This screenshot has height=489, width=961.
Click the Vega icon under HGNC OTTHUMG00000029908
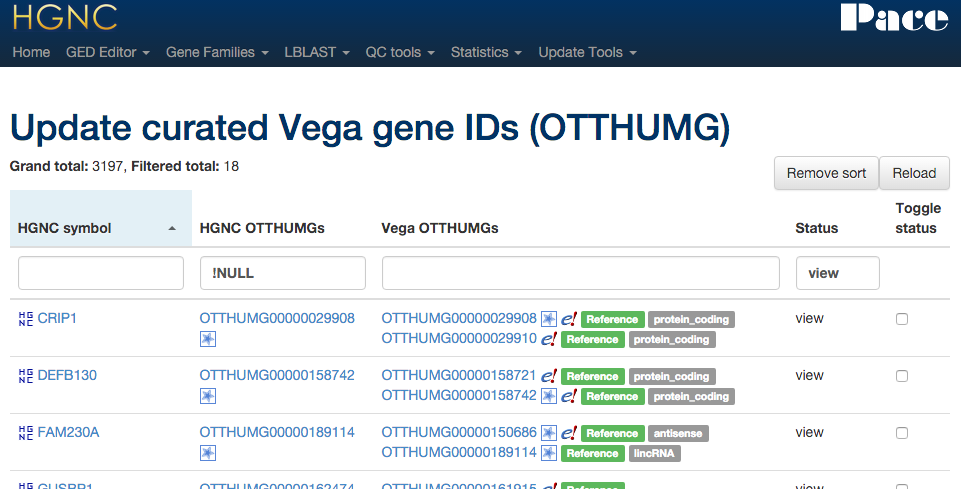click(x=208, y=339)
